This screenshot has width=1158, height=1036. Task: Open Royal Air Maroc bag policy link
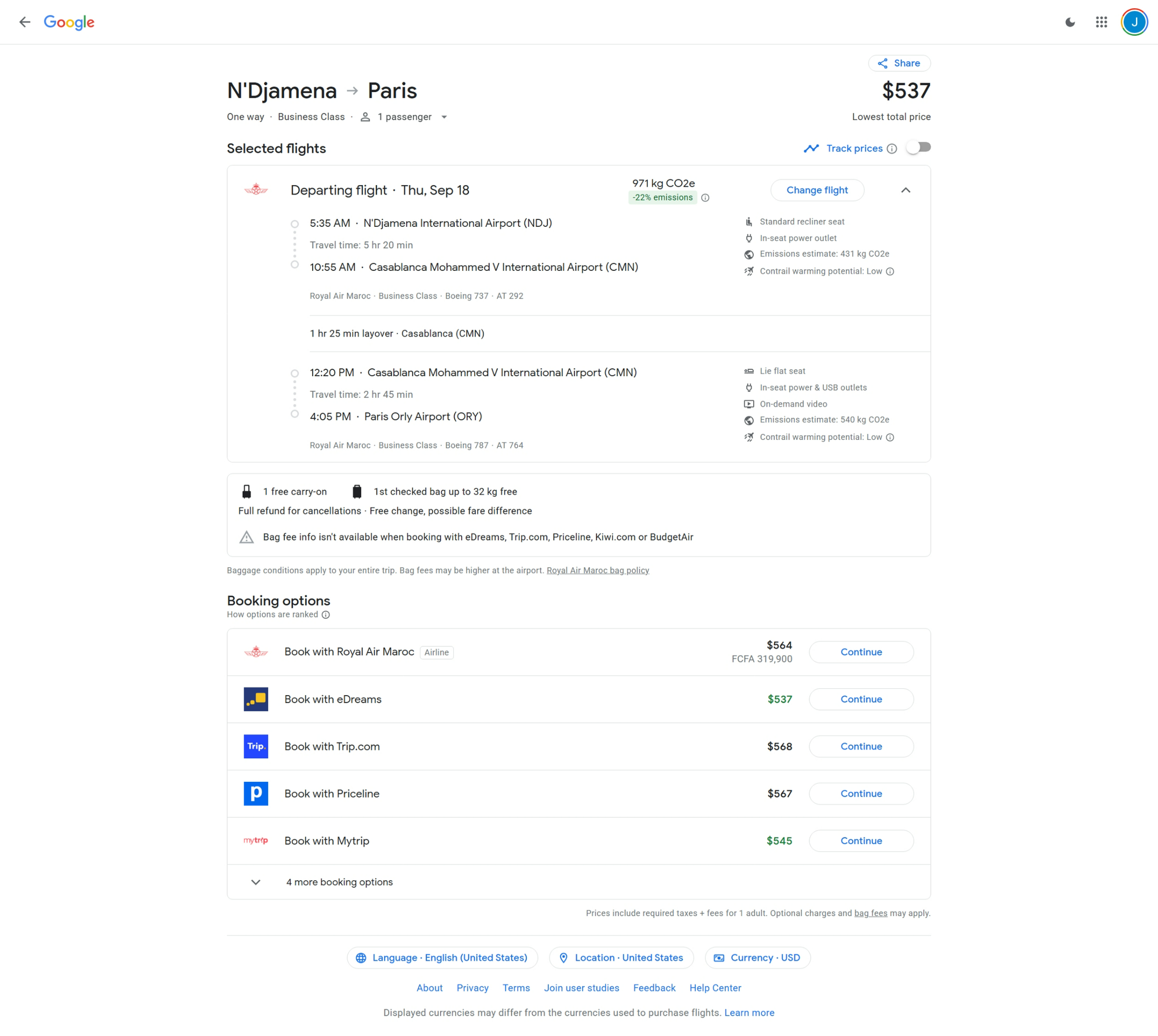pos(598,571)
